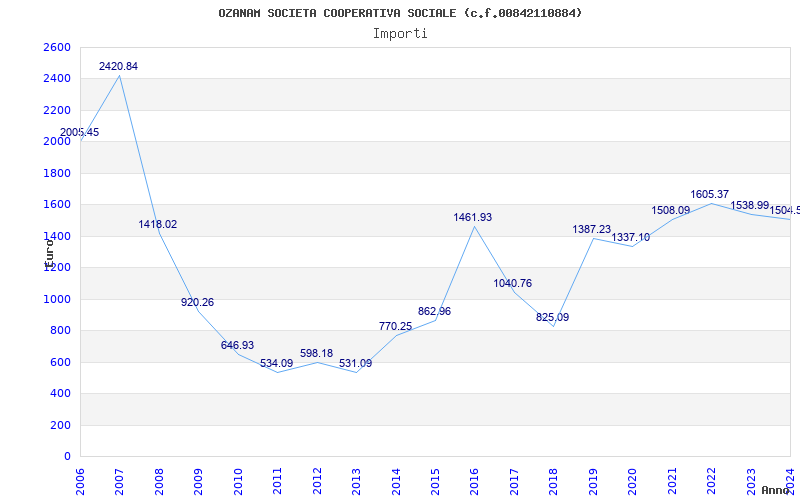
Task: Click the 2020 x-axis year label
Action: pos(633,482)
